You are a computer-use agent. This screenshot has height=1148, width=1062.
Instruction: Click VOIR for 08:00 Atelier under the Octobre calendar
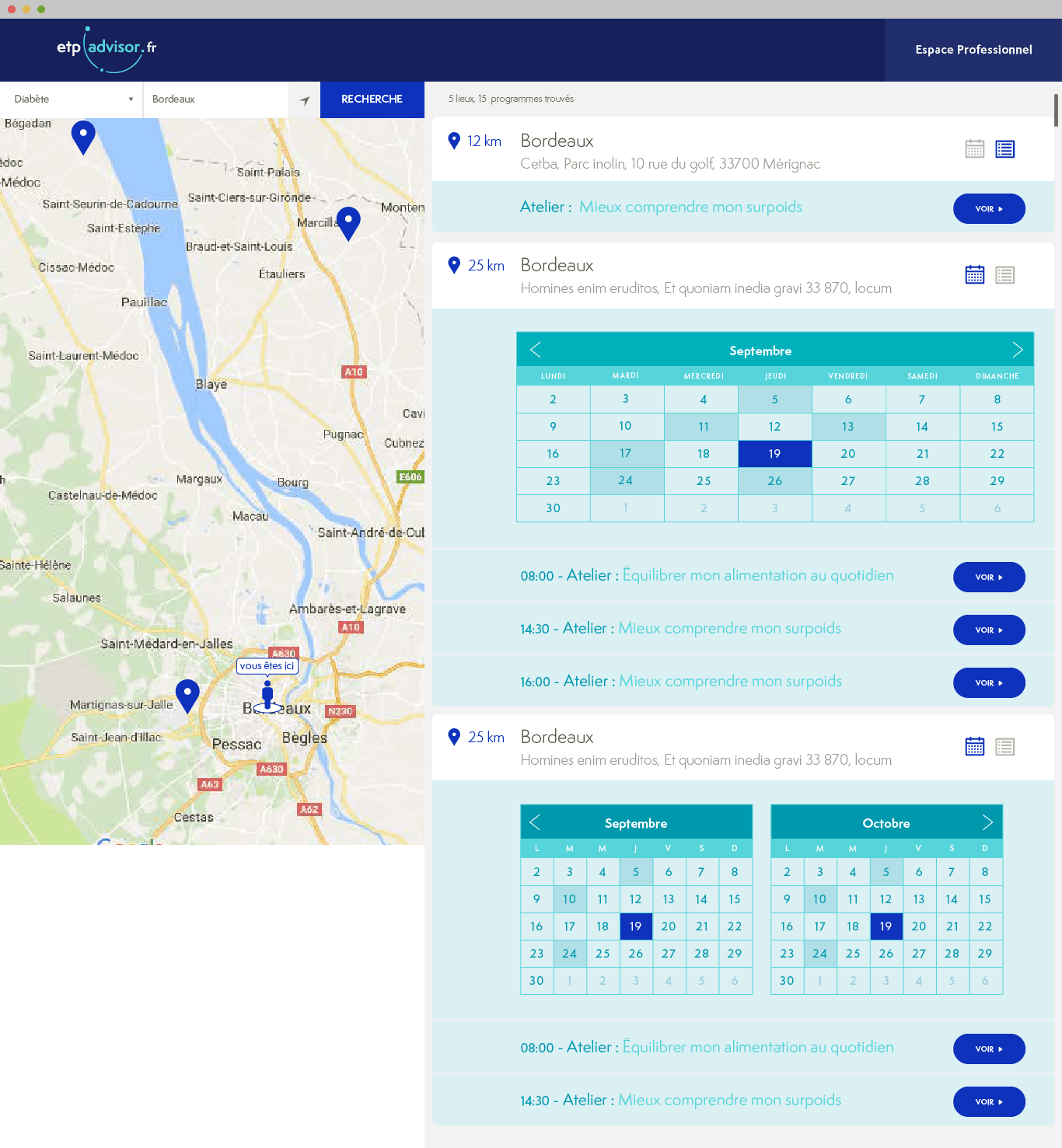(x=989, y=1049)
